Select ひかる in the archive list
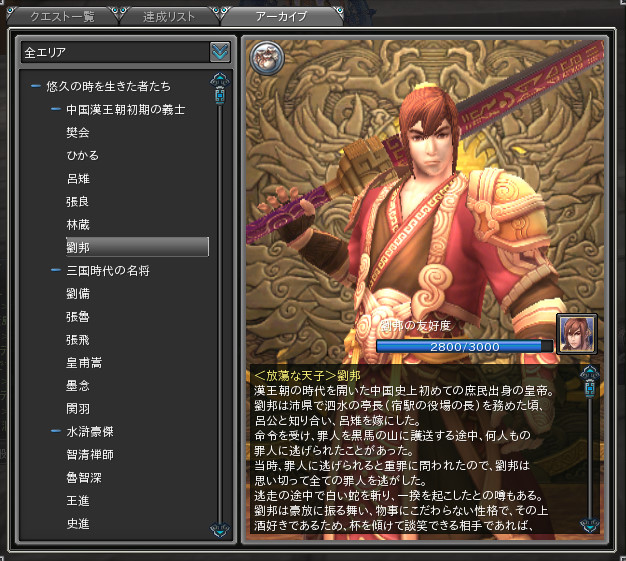The width and height of the screenshot is (626, 561). pyautogui.click(x=82, y=155)
